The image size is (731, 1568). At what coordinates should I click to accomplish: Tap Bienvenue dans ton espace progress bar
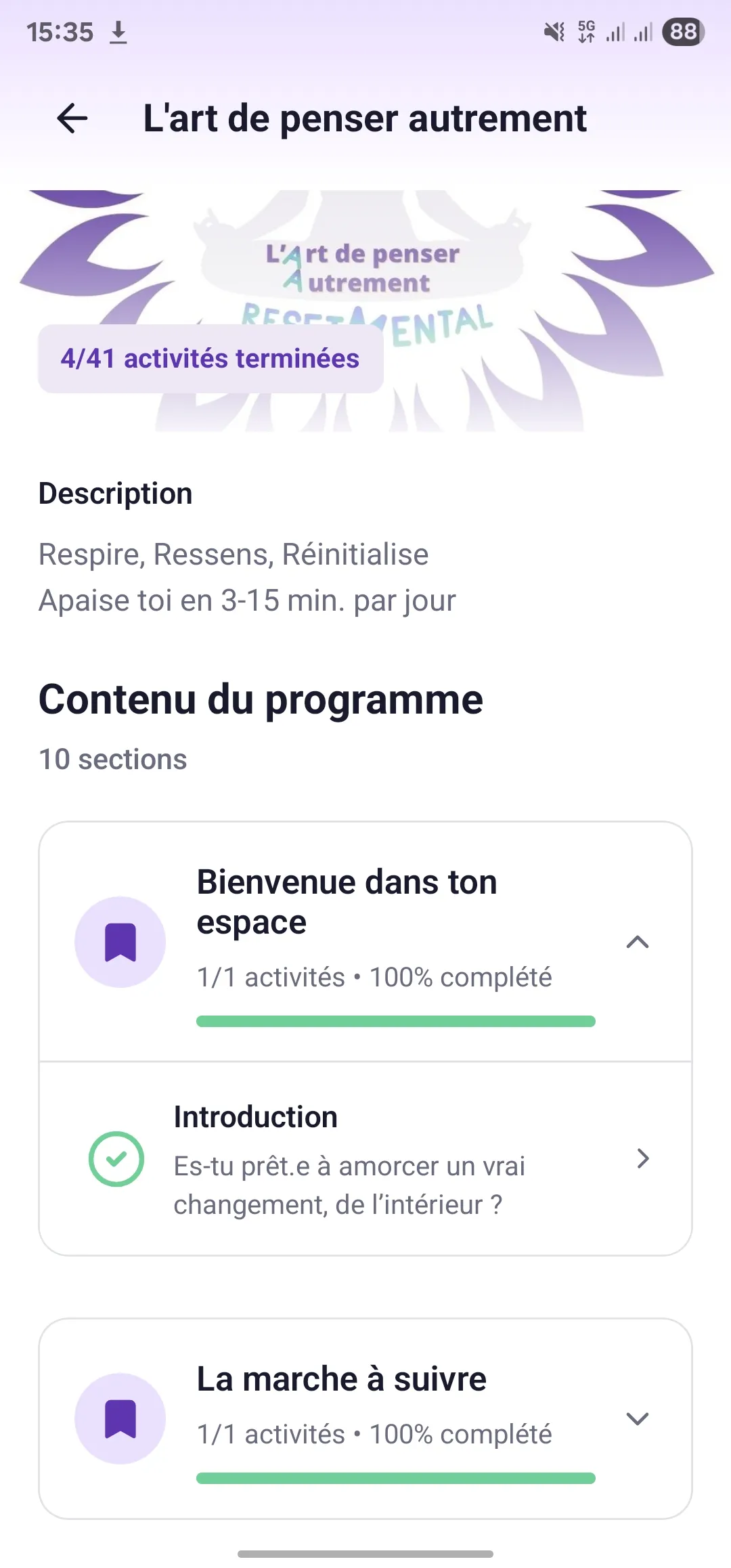click(x=396, y=1022)
